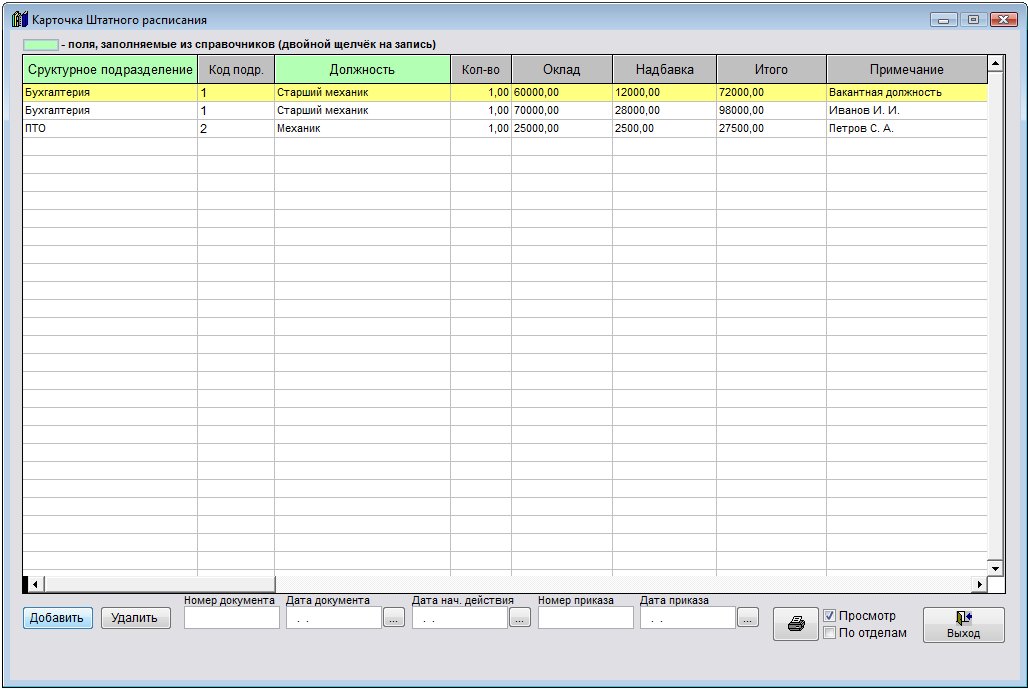Viewport: 1028px width, 690px height.
Task: Select the horizontal scrollbar thumb
Action: (159, 584)
